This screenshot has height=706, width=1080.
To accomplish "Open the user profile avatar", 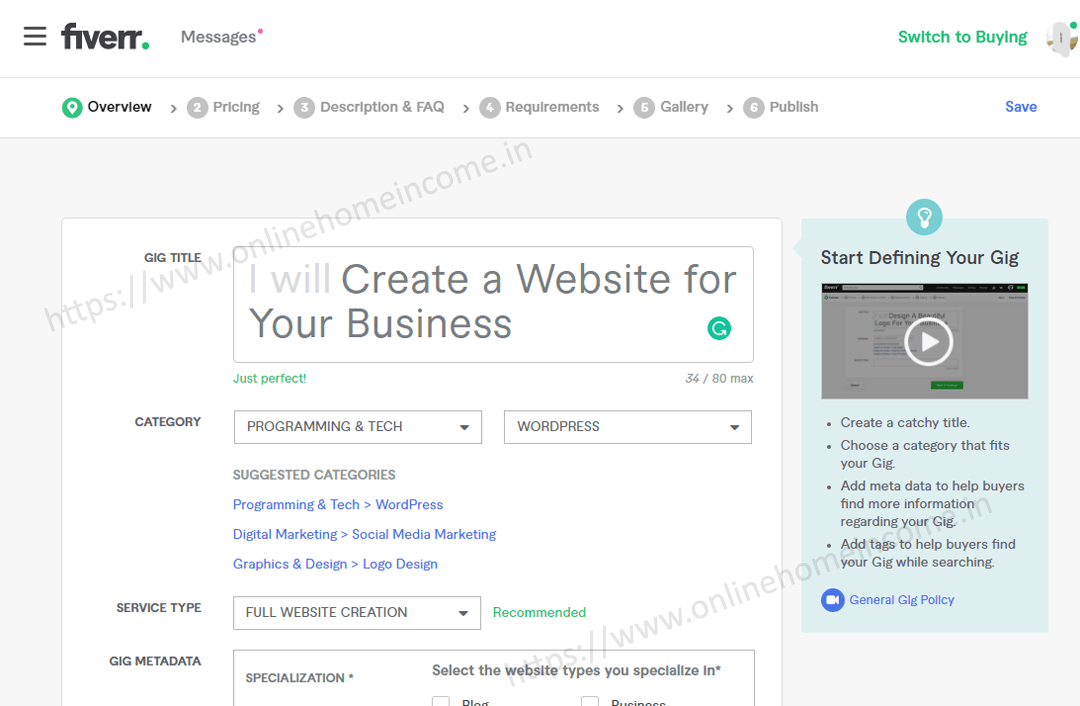I will click(1062, 37).
